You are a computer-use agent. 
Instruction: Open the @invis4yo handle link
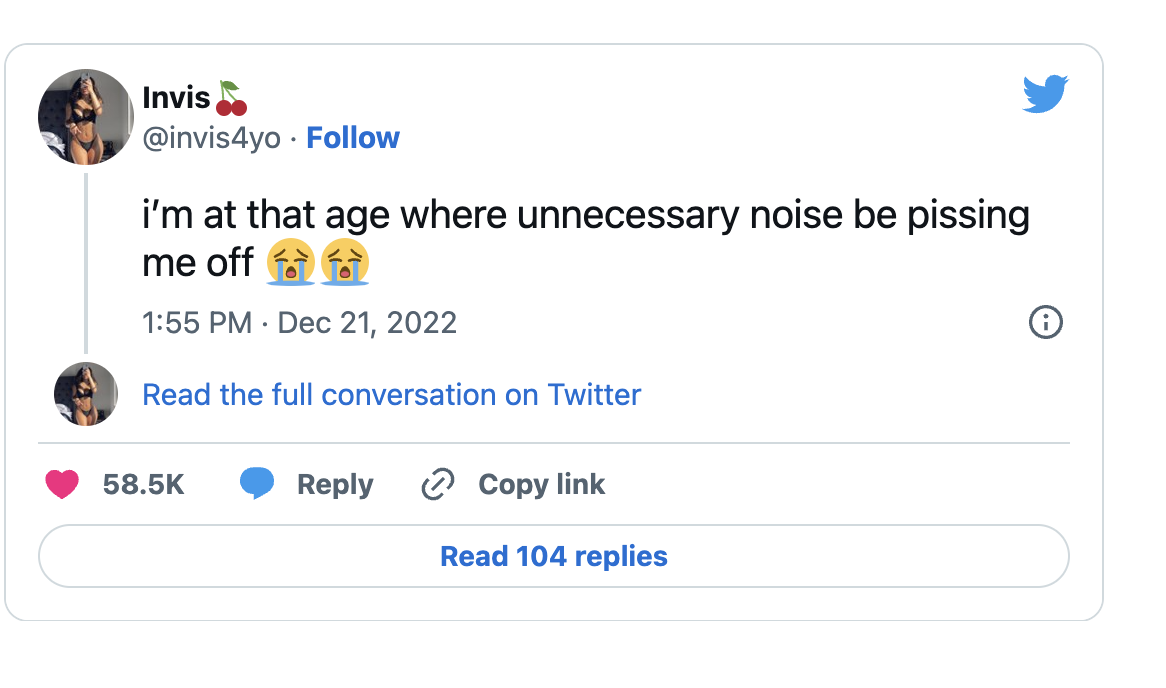212,138
